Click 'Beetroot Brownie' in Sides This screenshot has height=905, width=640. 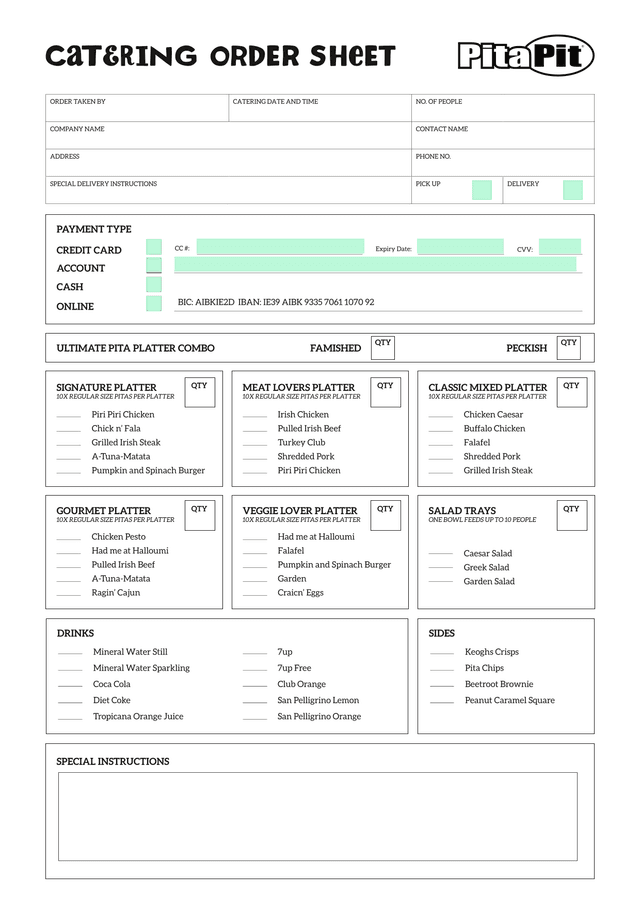click(499, 684)
